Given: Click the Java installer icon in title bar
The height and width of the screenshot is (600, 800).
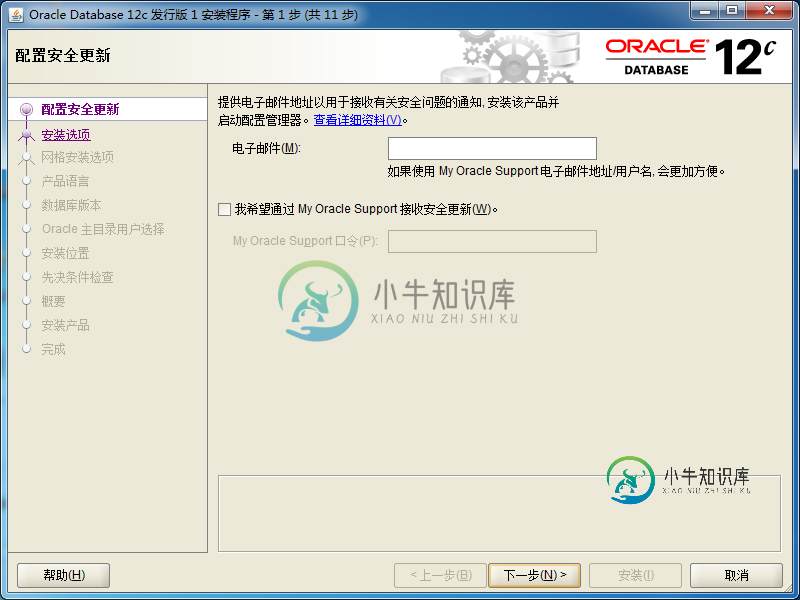Looking at the screenshot, I should point(16,14).
